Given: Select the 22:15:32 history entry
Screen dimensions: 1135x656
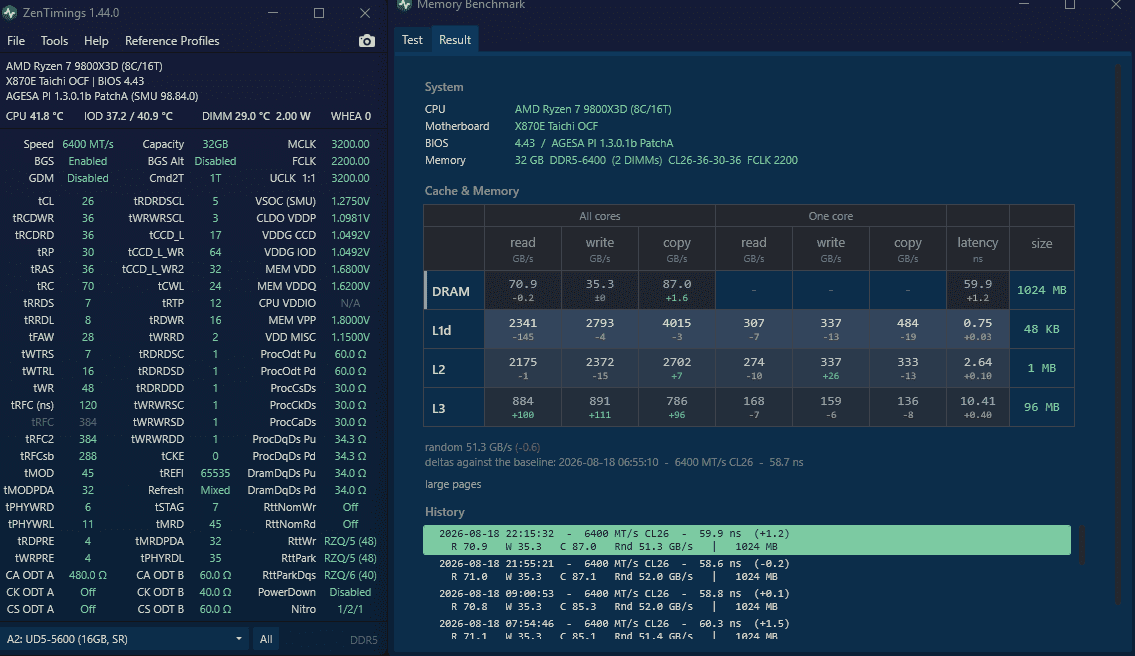Looking at the screenshot, I should 746,540.
